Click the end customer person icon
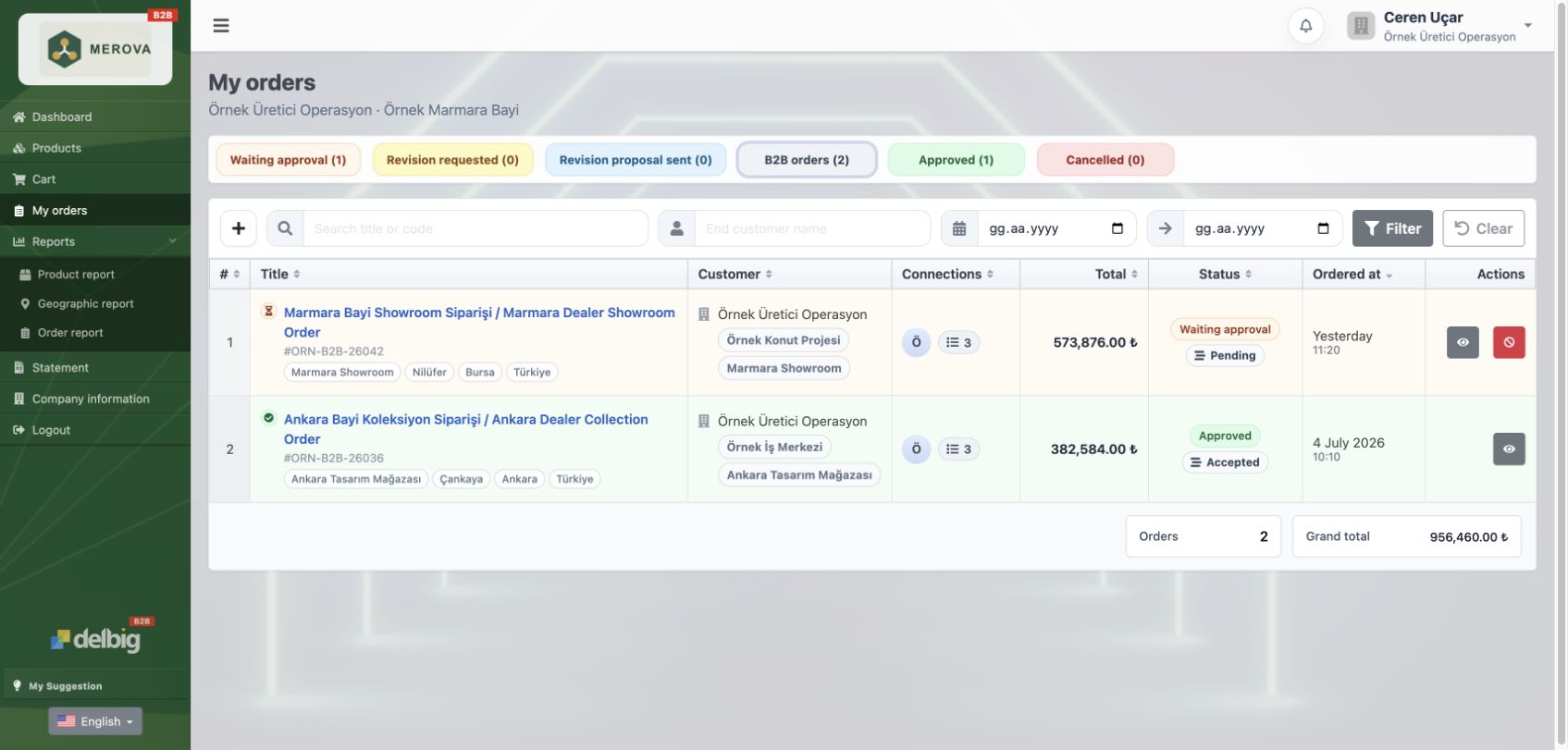 (x=677, y=228)
